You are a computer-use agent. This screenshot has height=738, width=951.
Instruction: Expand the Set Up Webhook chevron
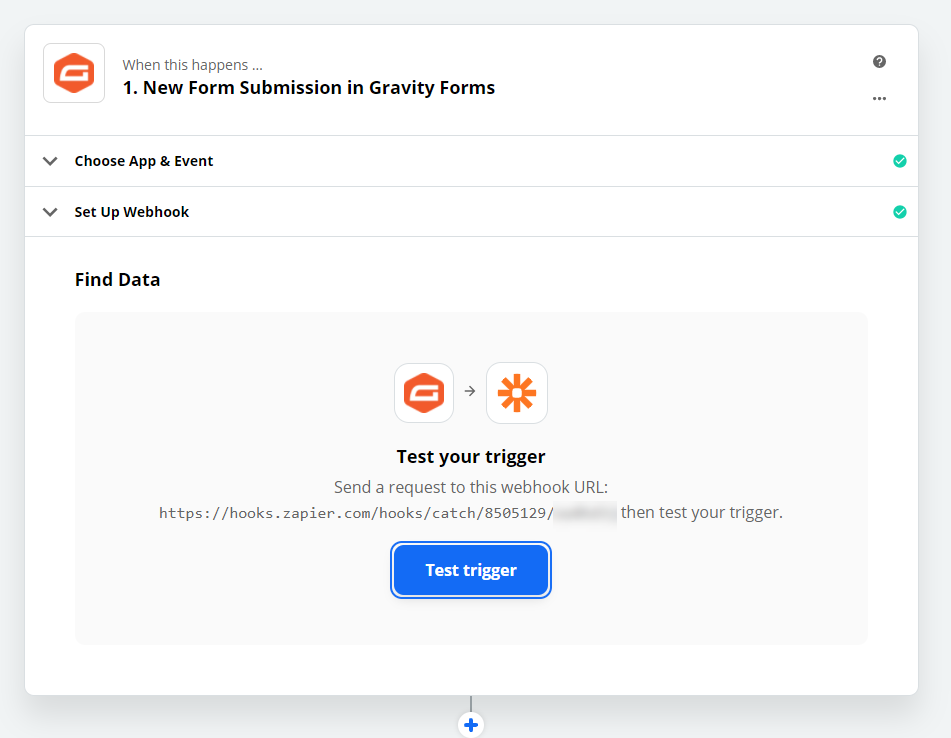coord(49,212)
